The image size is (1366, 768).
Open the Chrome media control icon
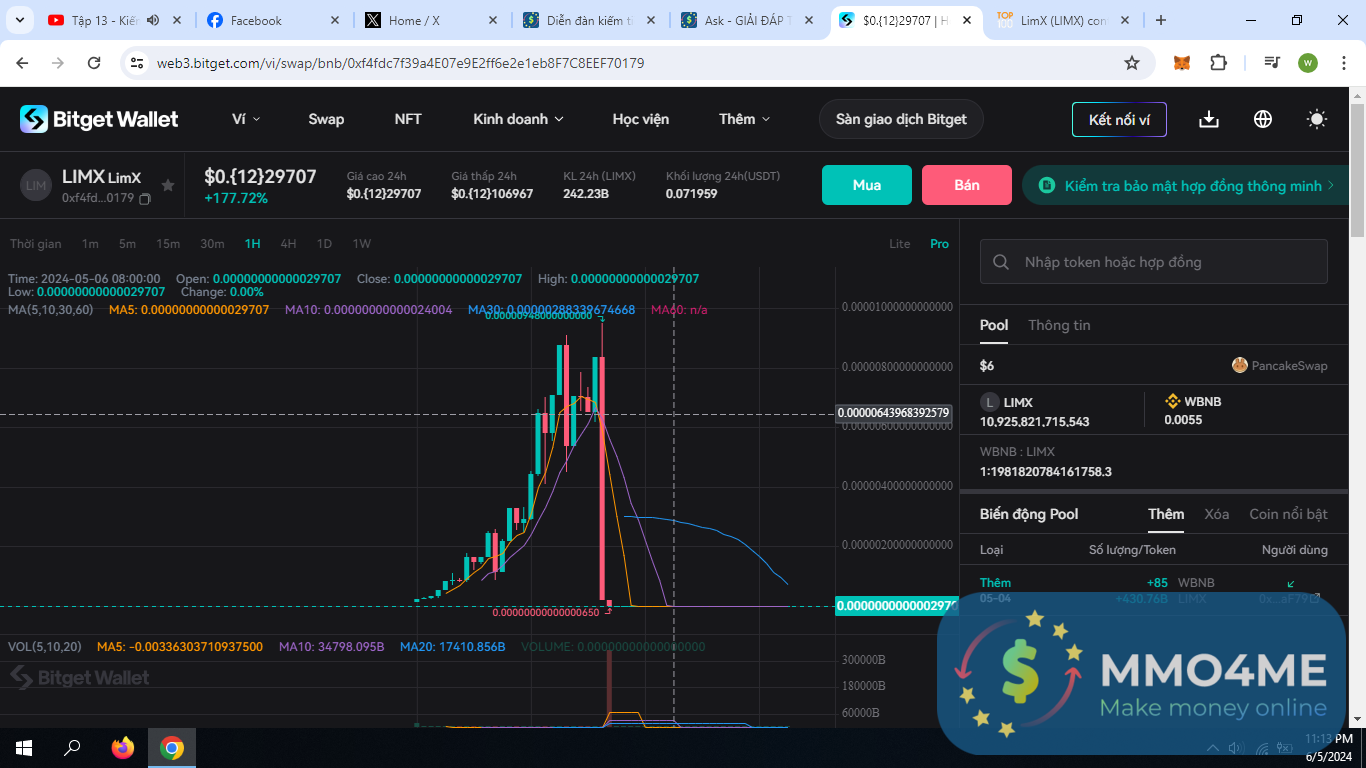[1272, 63]
